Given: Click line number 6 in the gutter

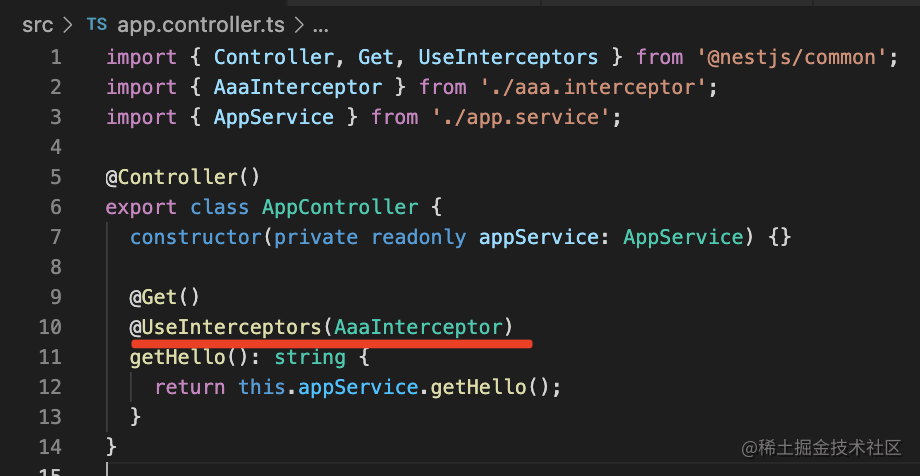Looking at the screenshot, I should tap(55, 207).
